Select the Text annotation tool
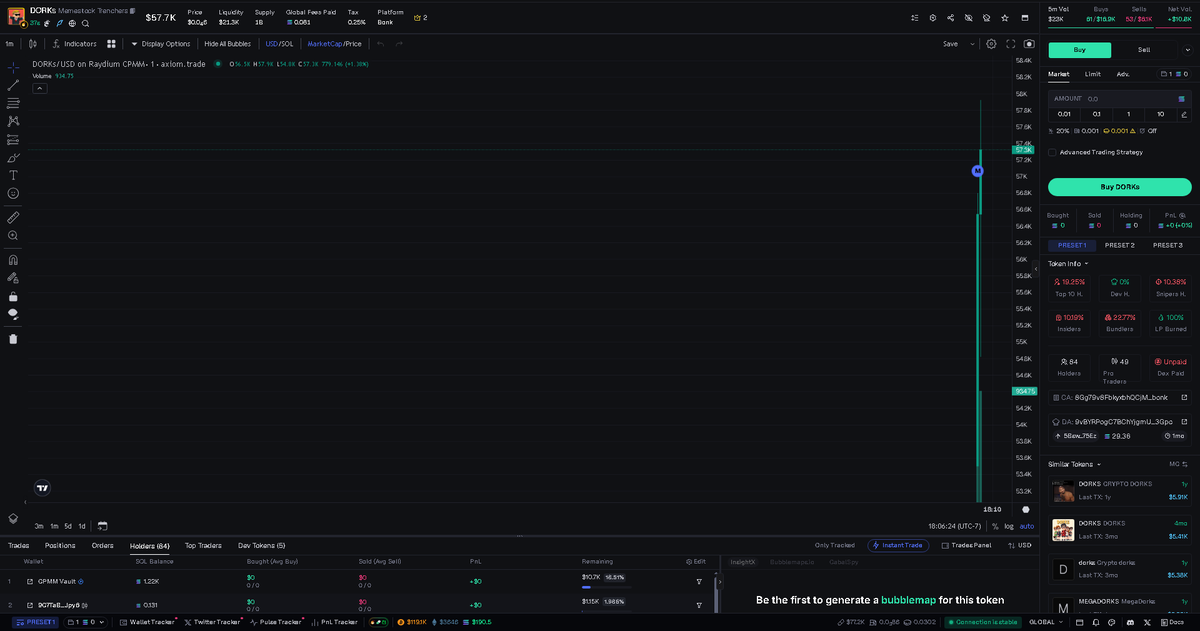The height and width of the screenshot is (631, 1200). coord(13,175)
